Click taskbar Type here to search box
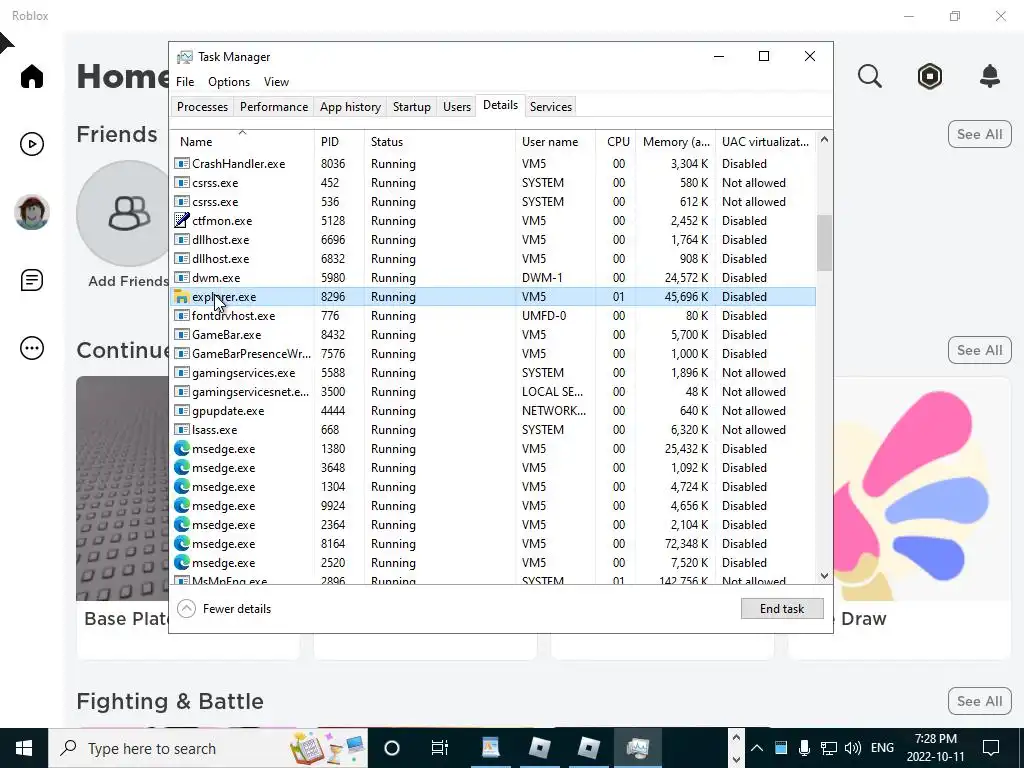Image resolution: width=1024 pixels, height=768 pixels. 208,748
